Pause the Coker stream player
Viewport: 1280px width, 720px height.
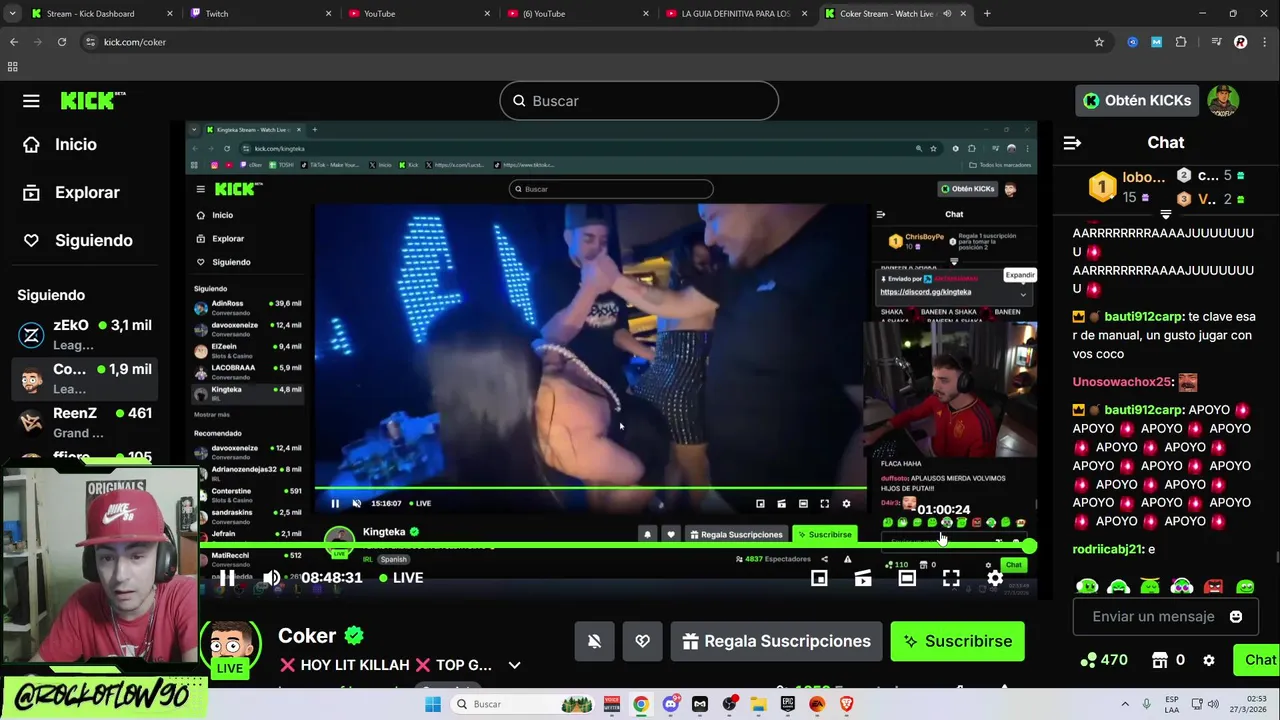point(227,578)
